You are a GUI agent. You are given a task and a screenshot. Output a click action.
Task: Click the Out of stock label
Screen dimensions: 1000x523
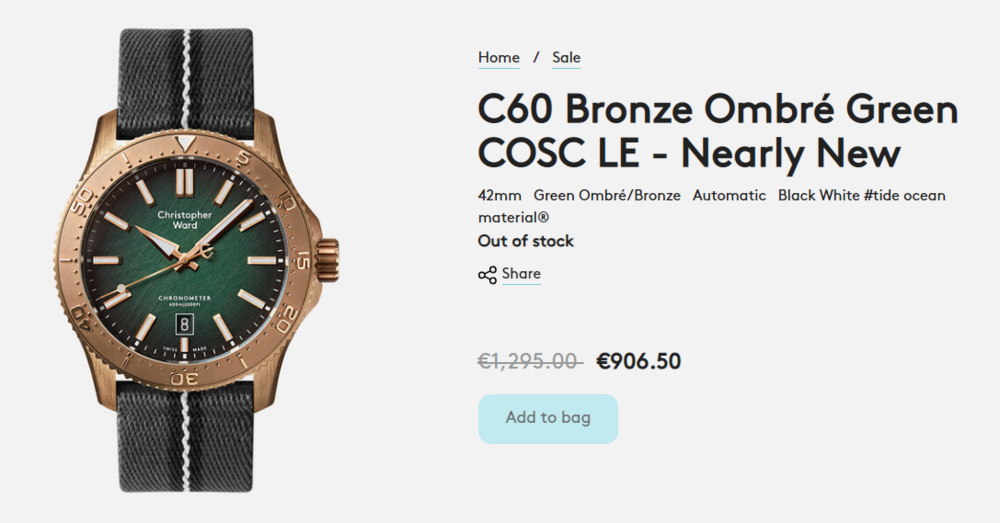point(525,241)
